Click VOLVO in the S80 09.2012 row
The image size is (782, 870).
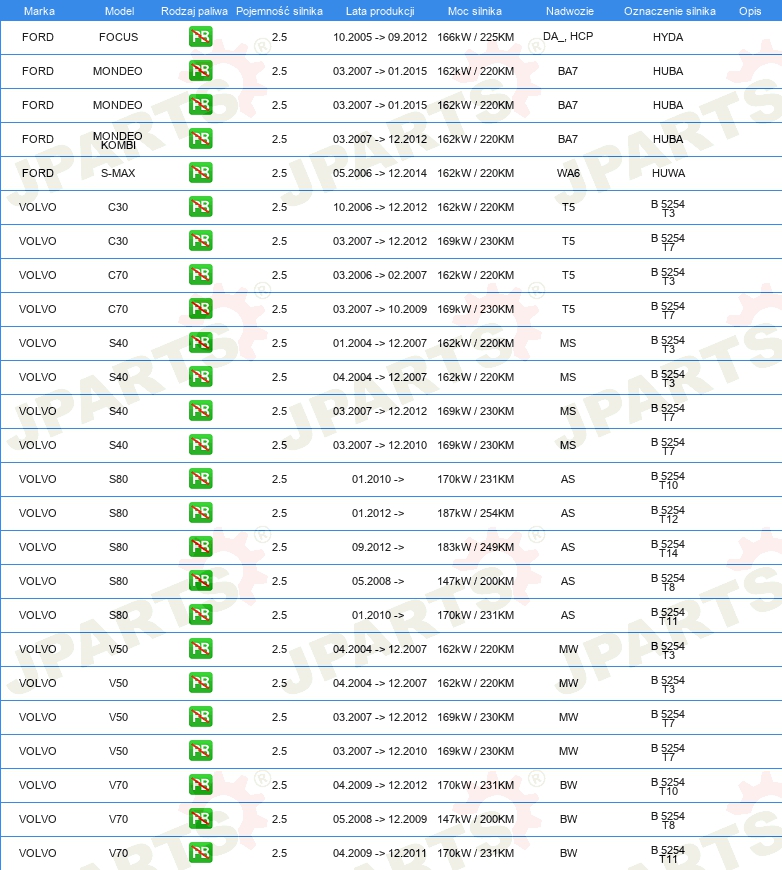pos(38,547)
